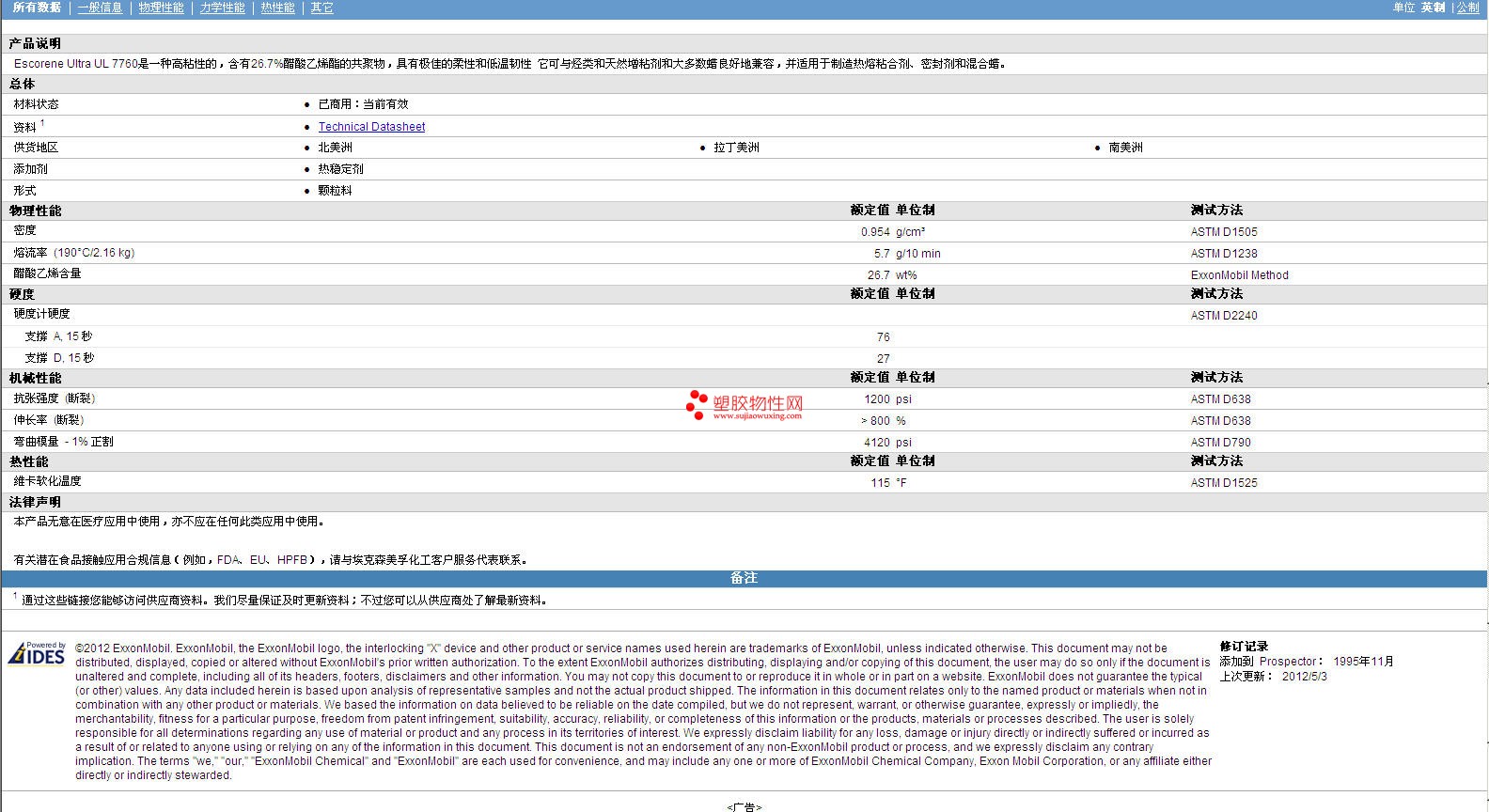
Task: Click the elongation value > 800
Action: [875, 421]
